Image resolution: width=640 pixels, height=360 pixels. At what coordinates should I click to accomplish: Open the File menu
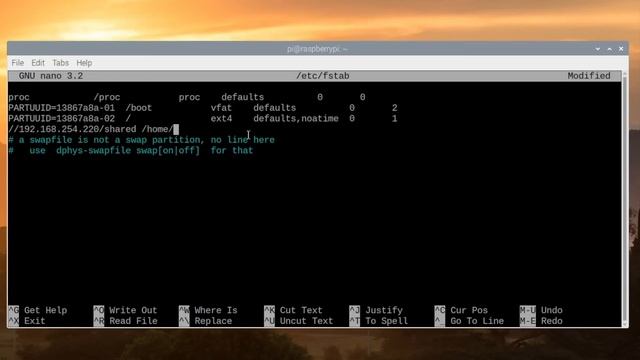pyautogui.click(x=18, y=63)
